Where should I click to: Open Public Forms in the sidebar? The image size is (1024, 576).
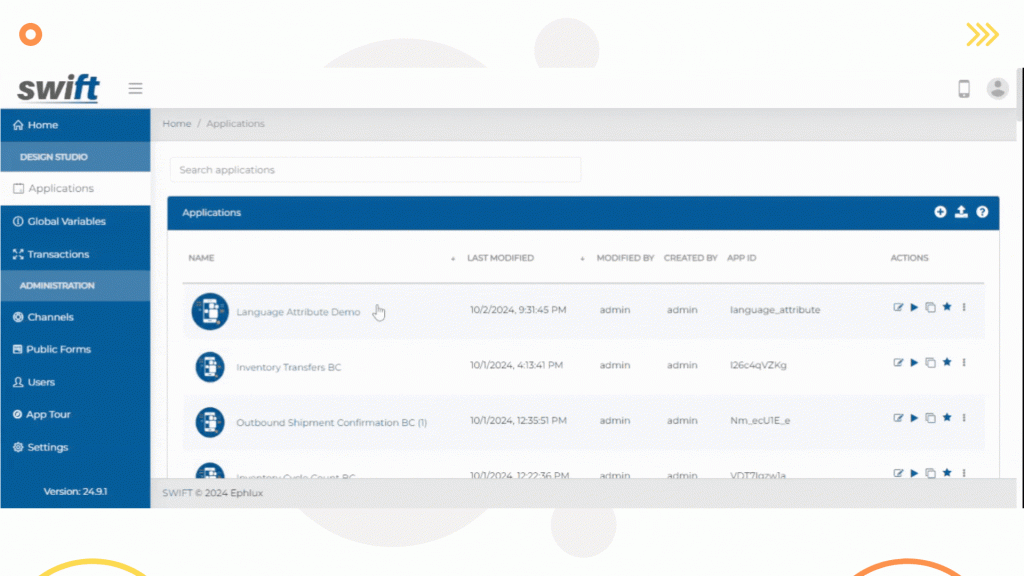tap(75, 349)
